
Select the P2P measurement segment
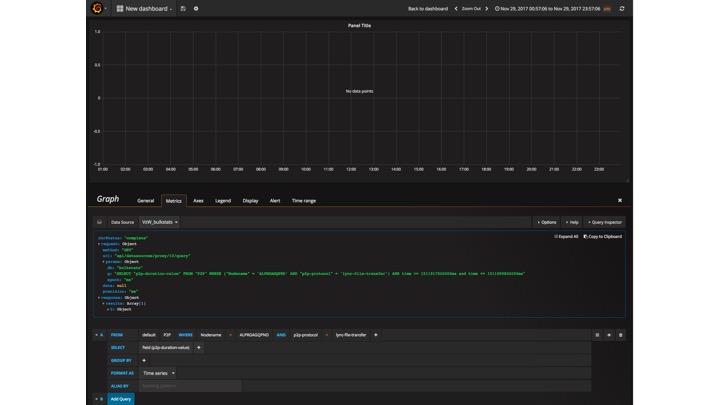click(167, 335)
